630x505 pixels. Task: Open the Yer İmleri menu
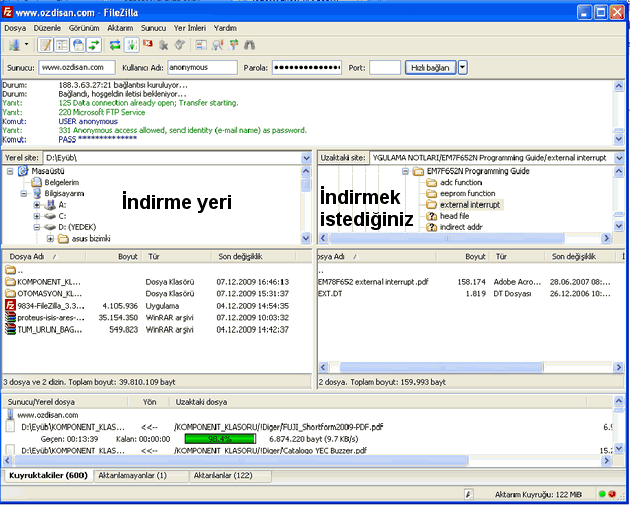point(190,28)
